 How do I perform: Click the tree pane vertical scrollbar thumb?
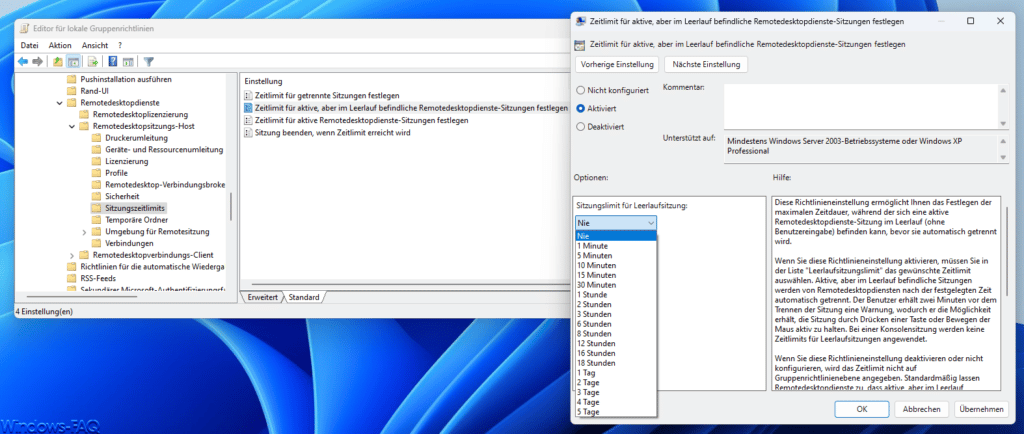pyautogui.click(x=230, y=206)
